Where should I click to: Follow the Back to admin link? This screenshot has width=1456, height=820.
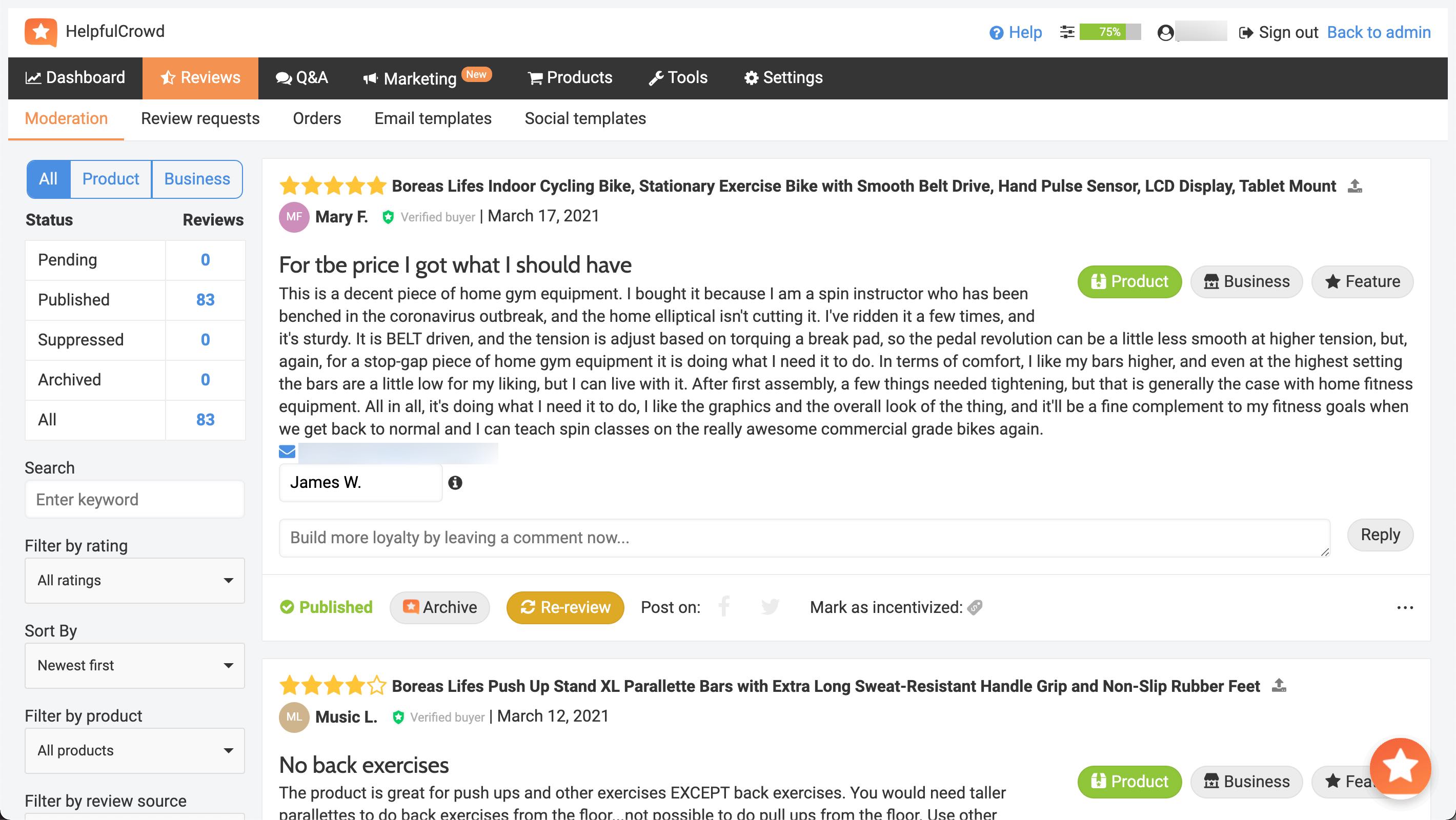pos(1379,32)
